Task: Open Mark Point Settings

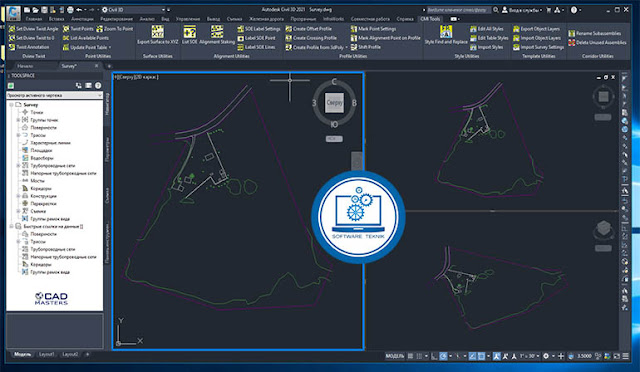Action: [x=373, y=29]
